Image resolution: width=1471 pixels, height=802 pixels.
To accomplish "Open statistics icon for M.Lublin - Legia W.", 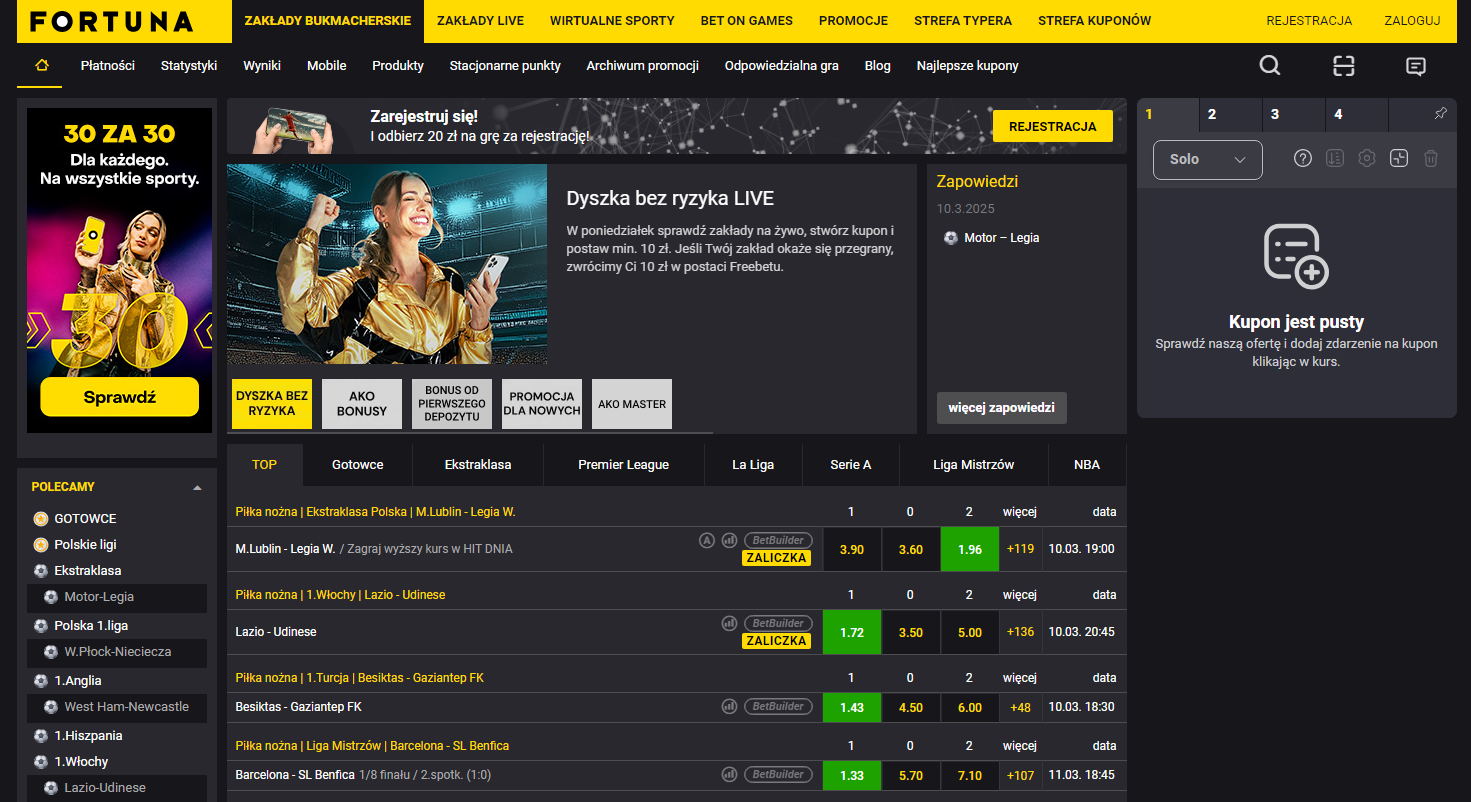I will point(729,540).
